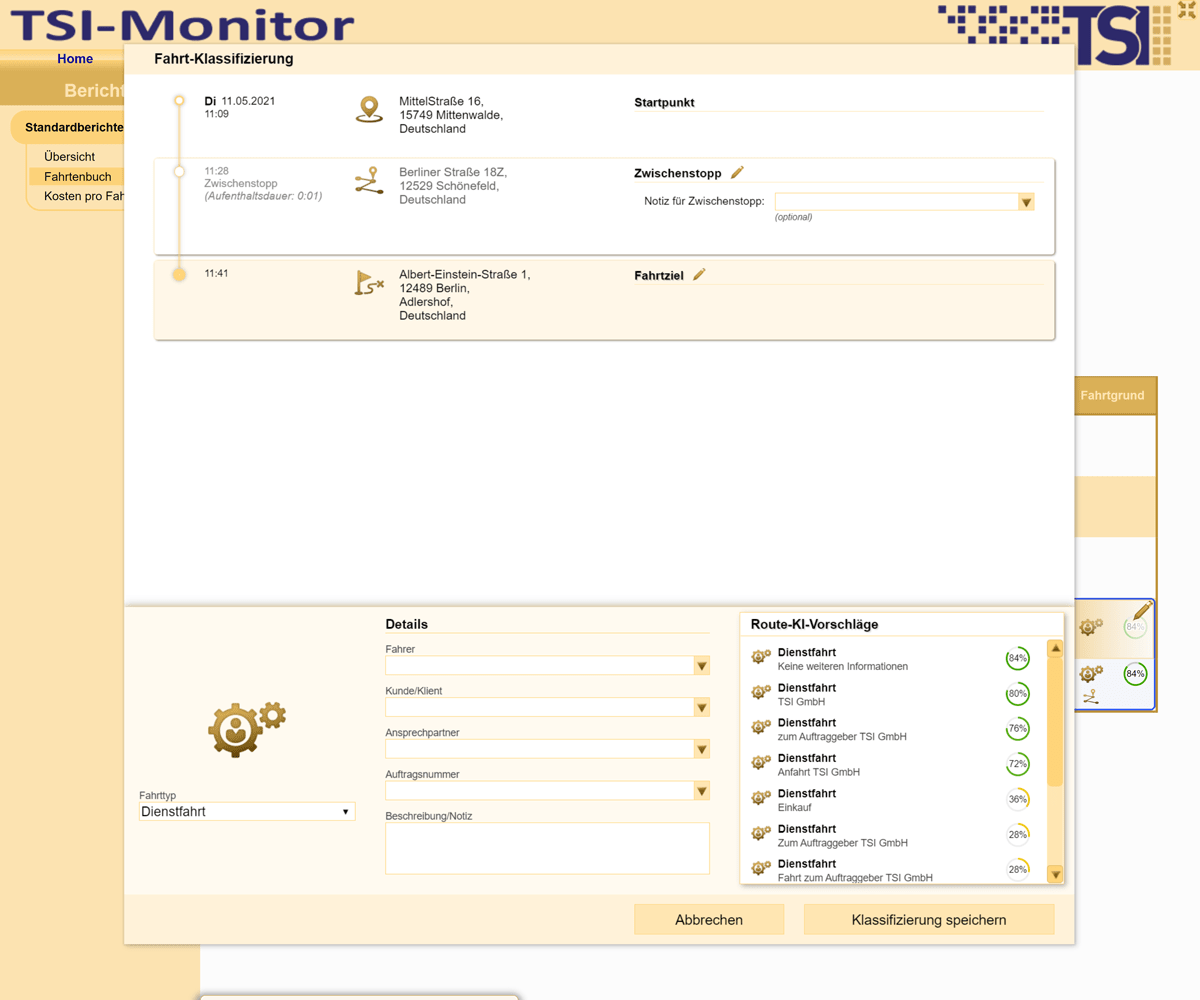1200x1000 pixels.
Task: Click the Beschreibung/Notiz text area
Action: [x=547, y=848]
